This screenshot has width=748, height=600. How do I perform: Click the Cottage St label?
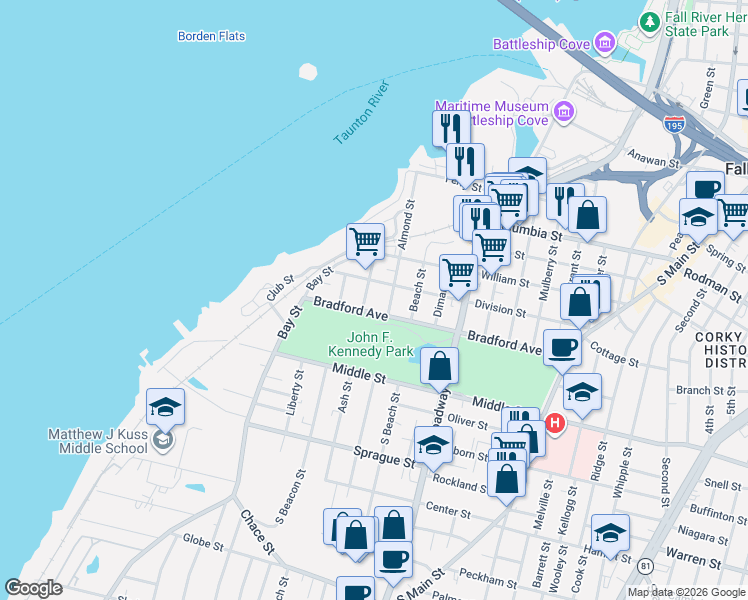[614, 354]
